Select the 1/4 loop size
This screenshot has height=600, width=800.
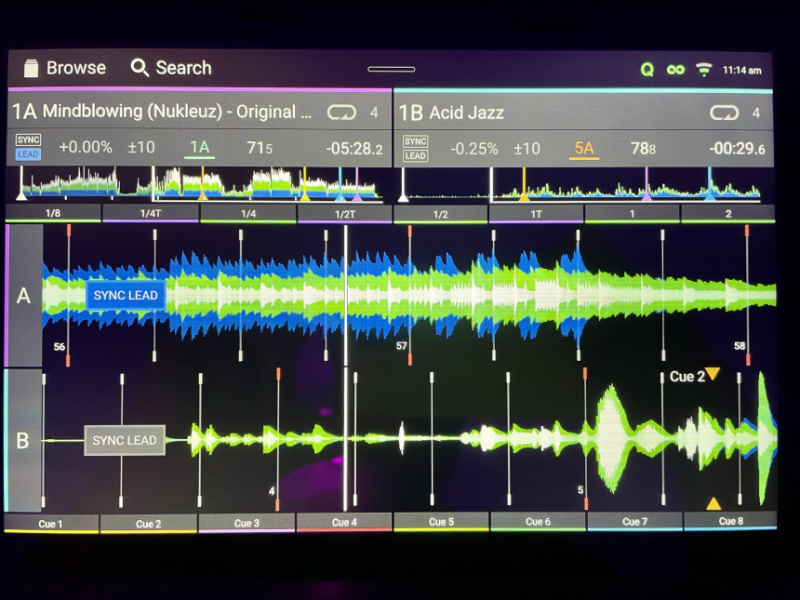pyautogui.click(x=248, y=213)
